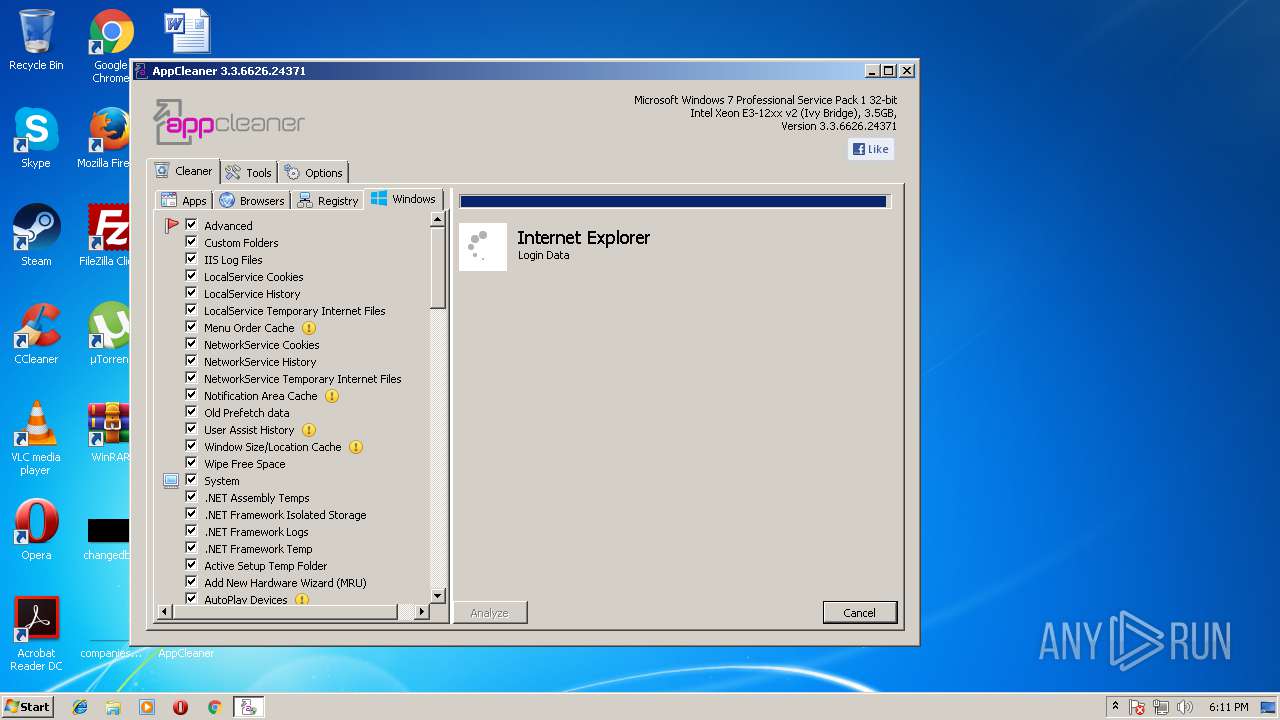Image resolution: width=1280 pixels, height=720 pixels.
Task: Click the horizontal scrollbar right arrow
Action: pos(422,611)
